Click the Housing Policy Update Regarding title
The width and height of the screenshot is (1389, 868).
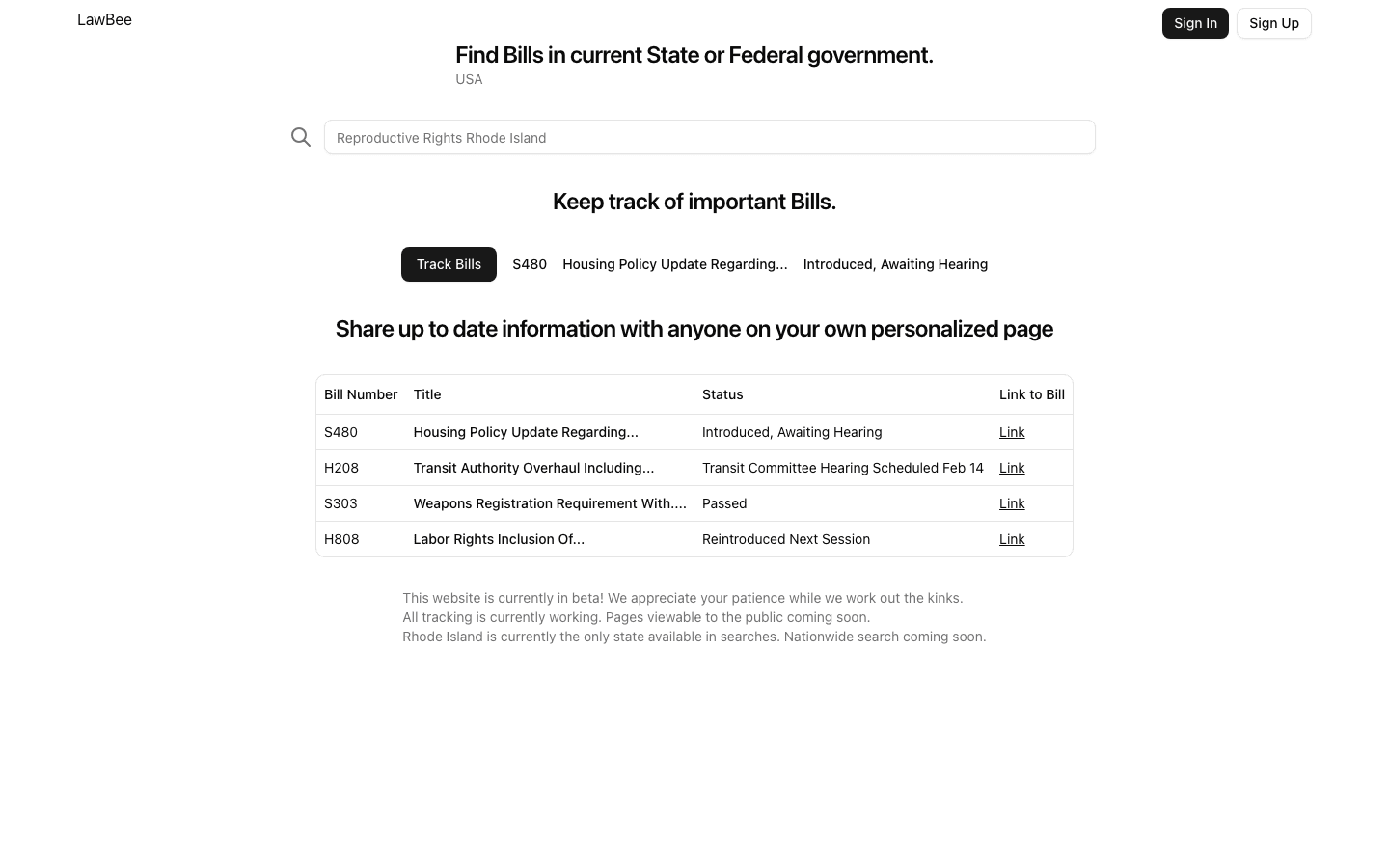[526, 432]
